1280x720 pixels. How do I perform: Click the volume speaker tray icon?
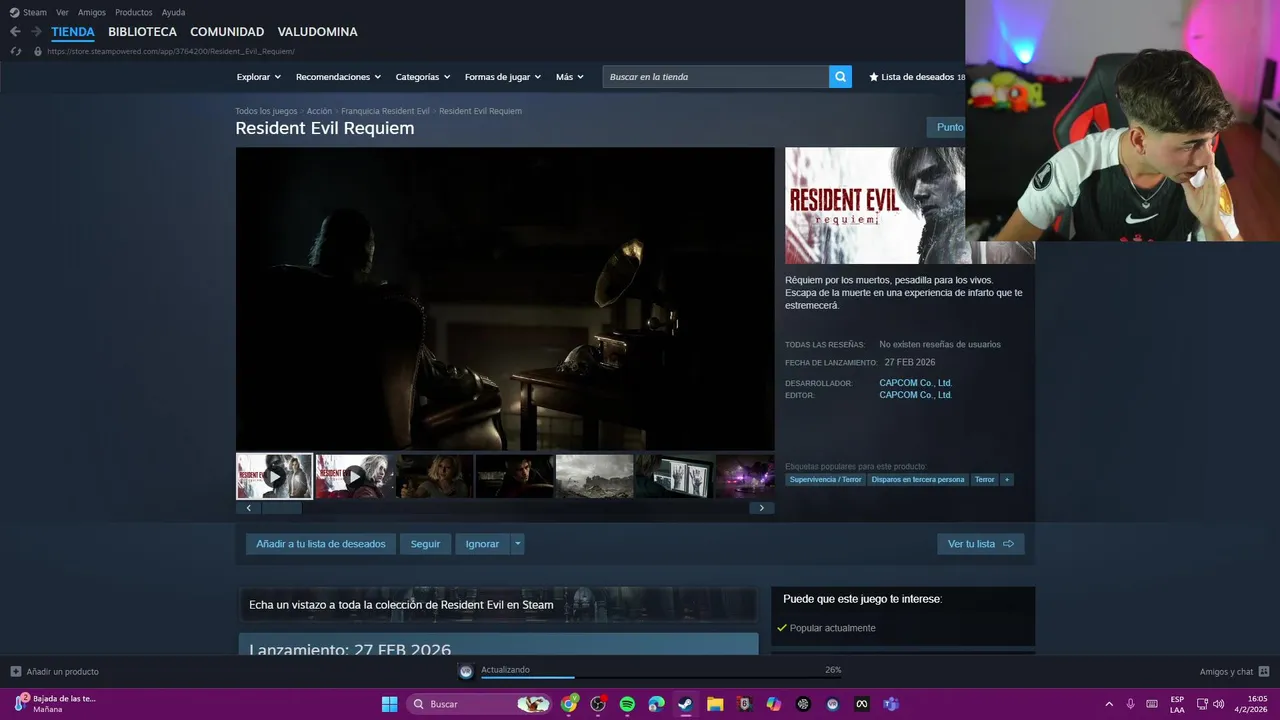(1218, 704)
